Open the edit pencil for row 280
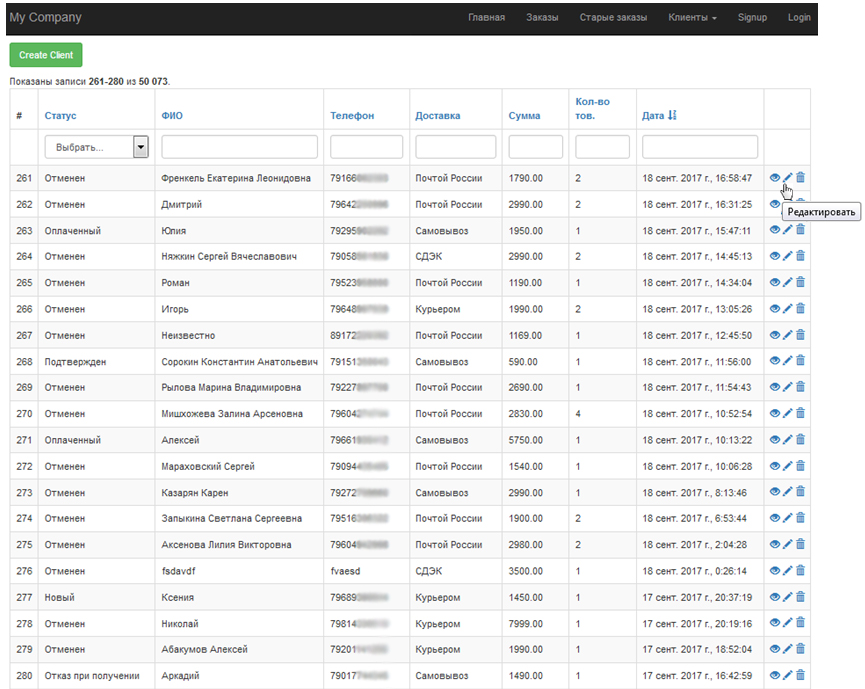 tap(788, 675)
